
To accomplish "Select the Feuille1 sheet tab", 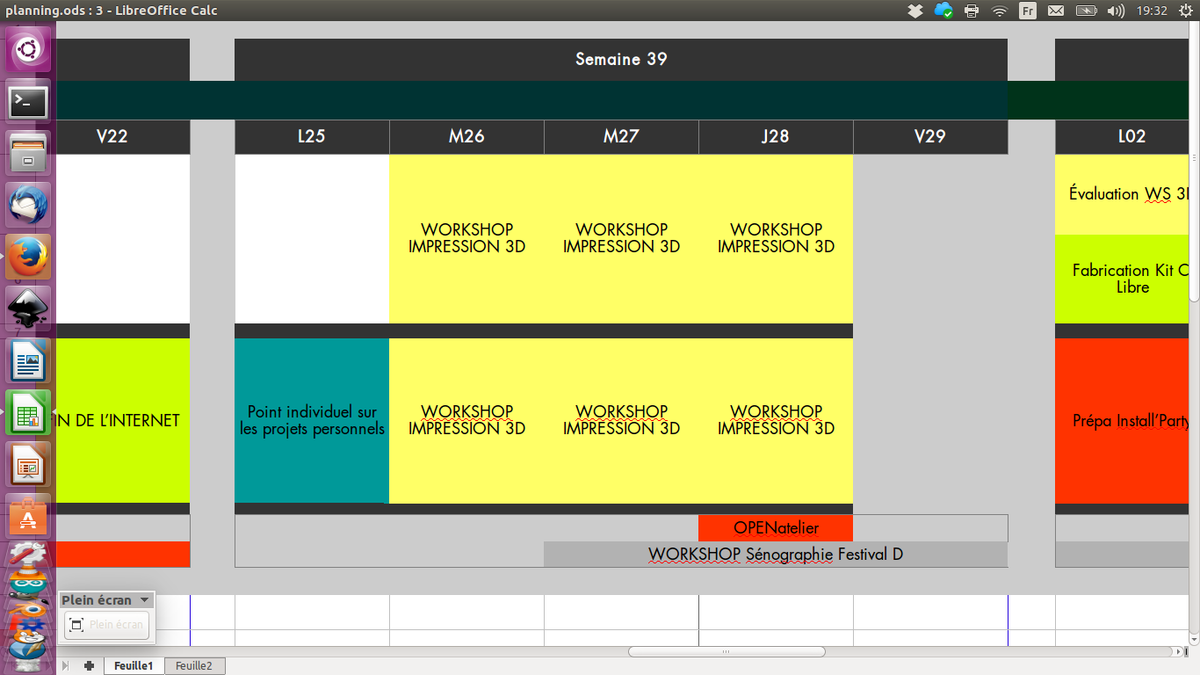I will (x=133, y=665).
